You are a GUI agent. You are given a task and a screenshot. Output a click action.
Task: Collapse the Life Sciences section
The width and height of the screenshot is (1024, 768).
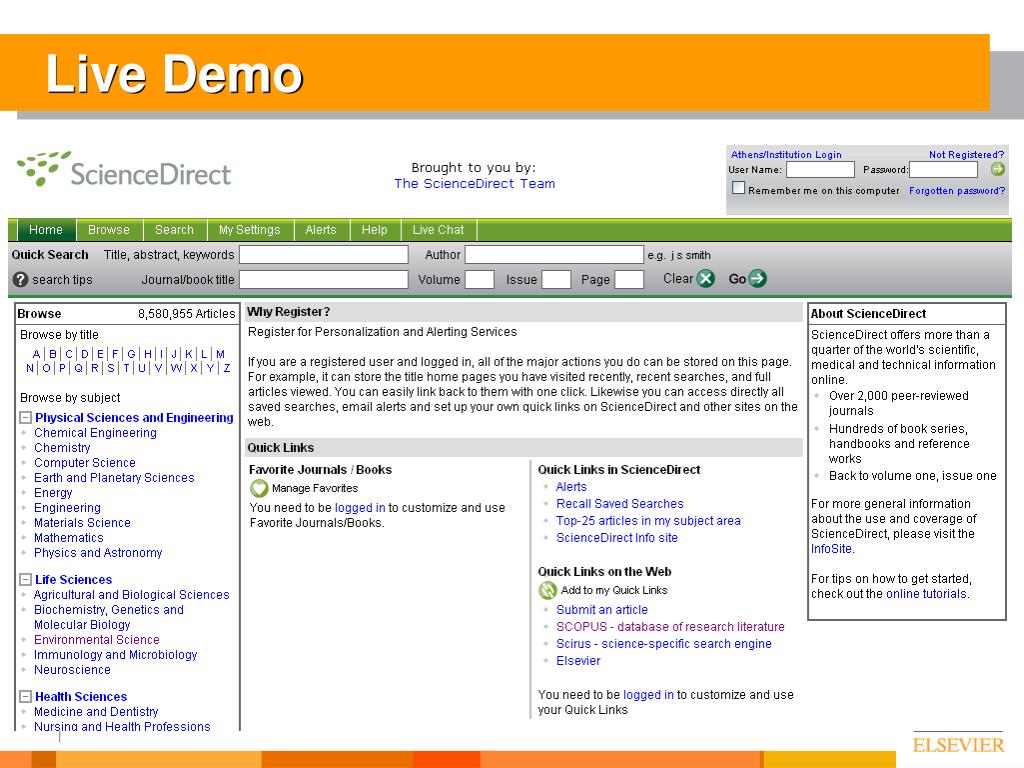[25, 580]
